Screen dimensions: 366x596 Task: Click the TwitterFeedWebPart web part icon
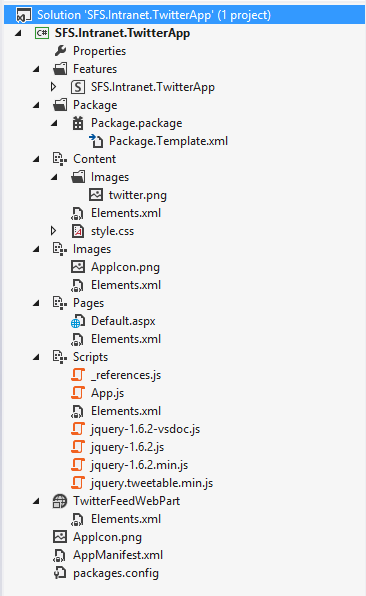(x=60, y=501)
